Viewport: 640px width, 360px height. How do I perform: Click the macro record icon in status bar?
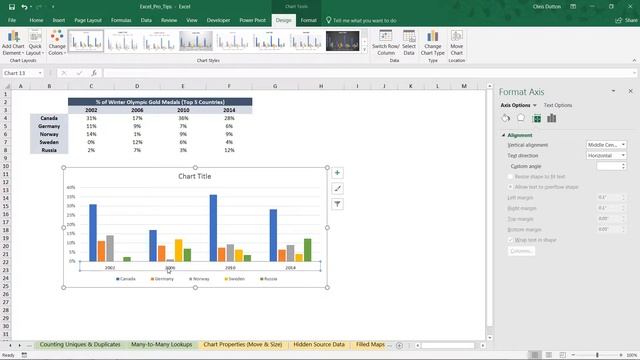click(24, 355)
